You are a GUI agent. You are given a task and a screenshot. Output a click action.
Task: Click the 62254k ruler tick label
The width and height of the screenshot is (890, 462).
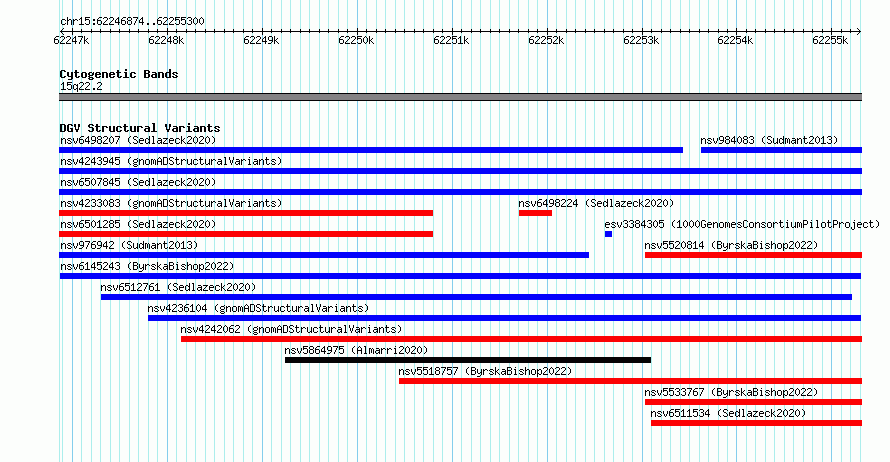[736, 40]
